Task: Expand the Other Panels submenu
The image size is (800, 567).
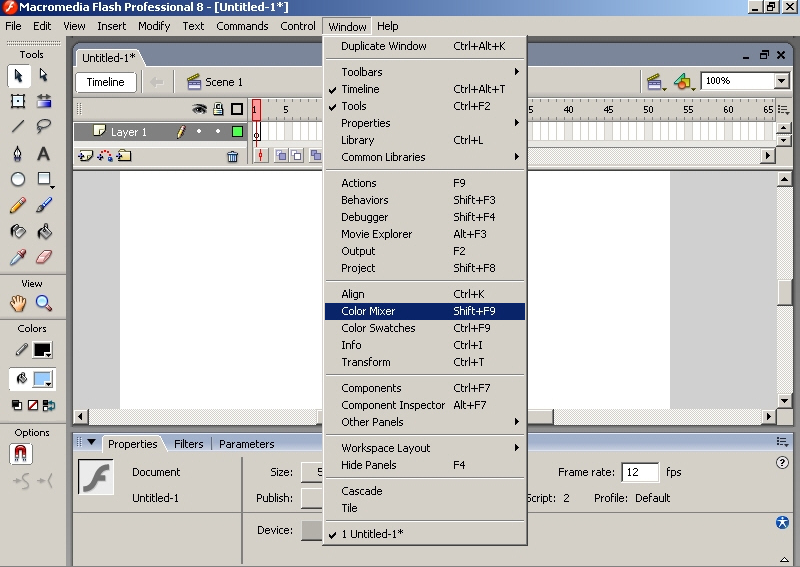Action: (x=424, y=422)
